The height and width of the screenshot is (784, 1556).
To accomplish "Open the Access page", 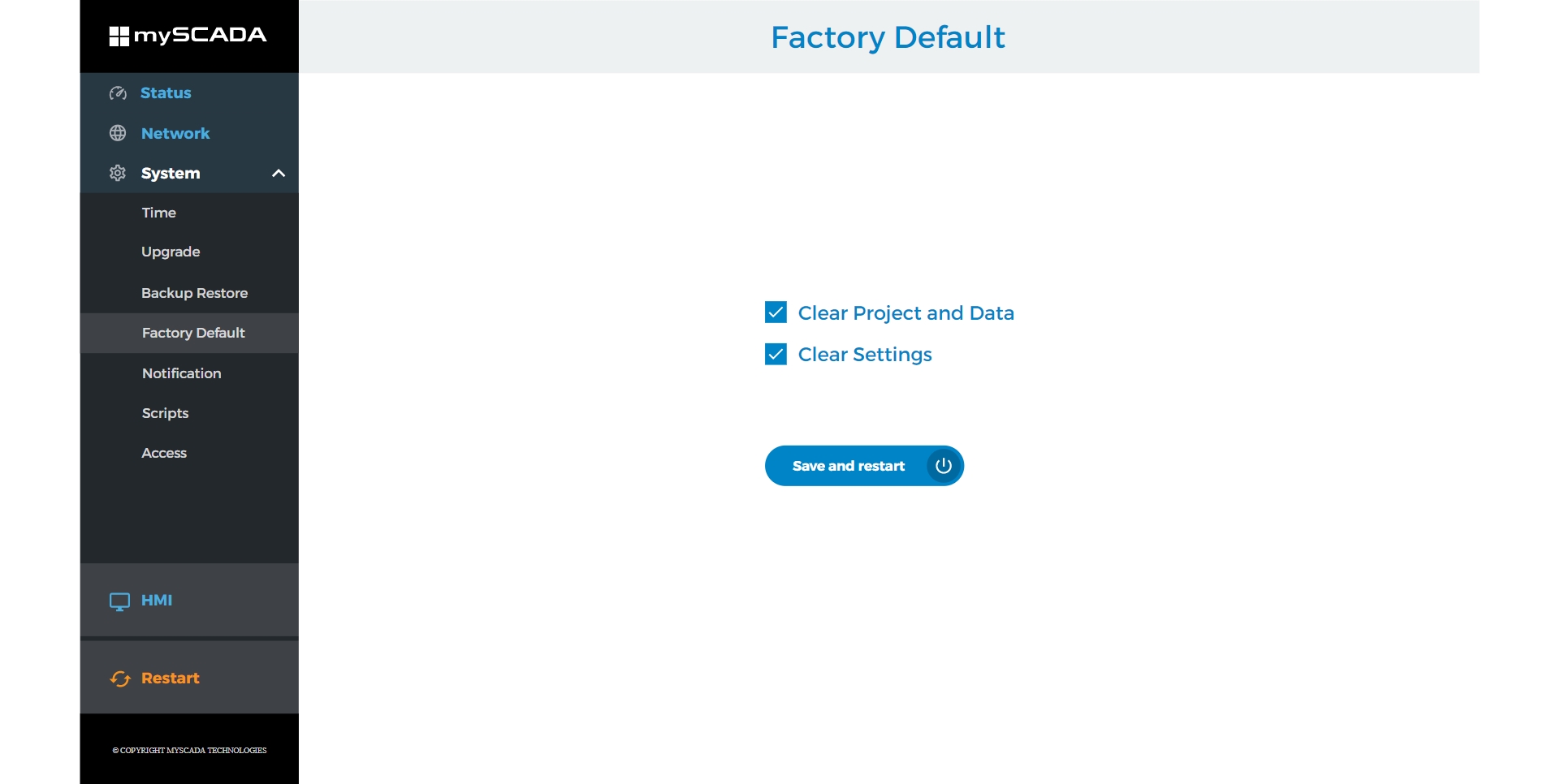I will click(164, 453).
